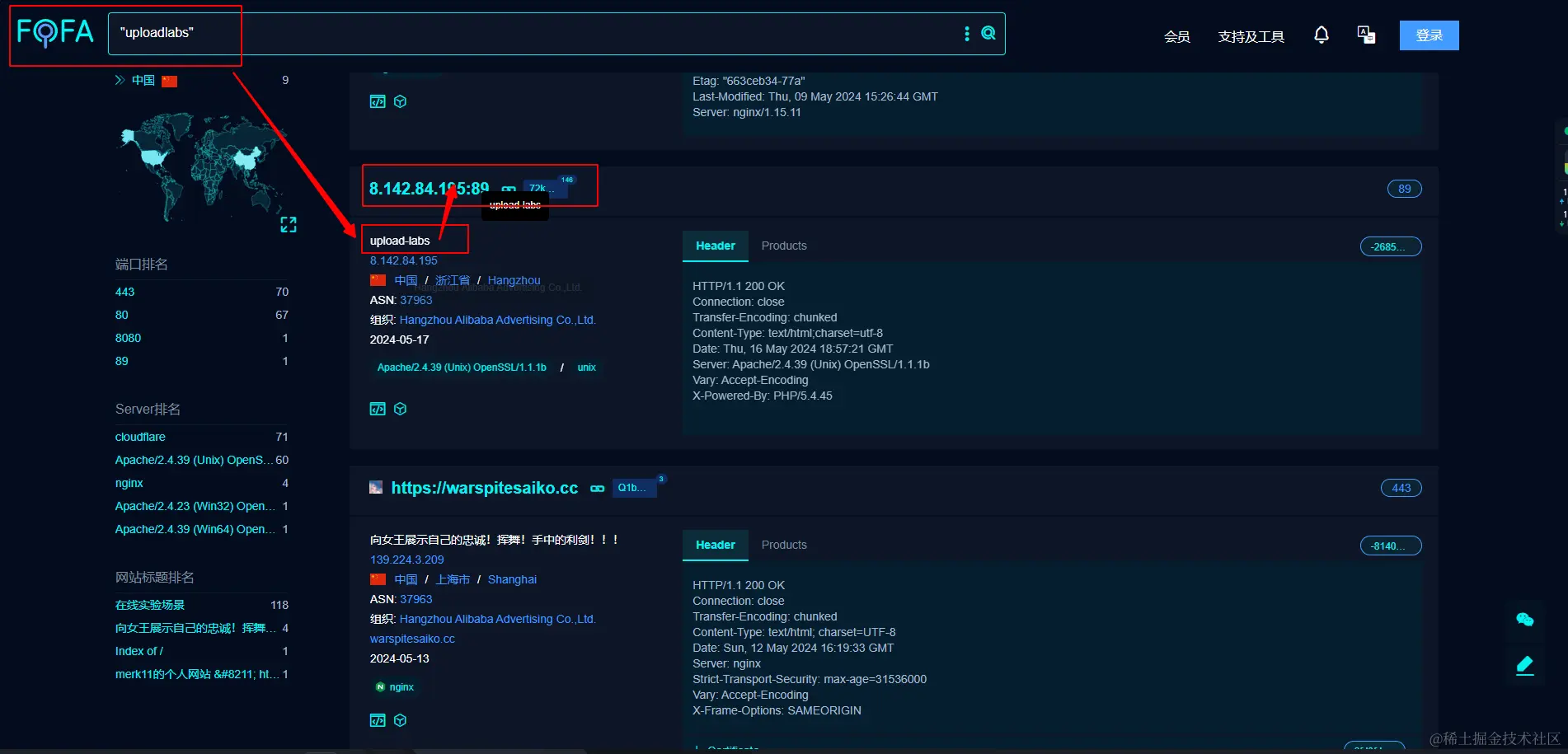Image resolution: width=1568 pixels, height=754 pixels.
Task: Click the 登录 login button
Action: [1430, 35]
